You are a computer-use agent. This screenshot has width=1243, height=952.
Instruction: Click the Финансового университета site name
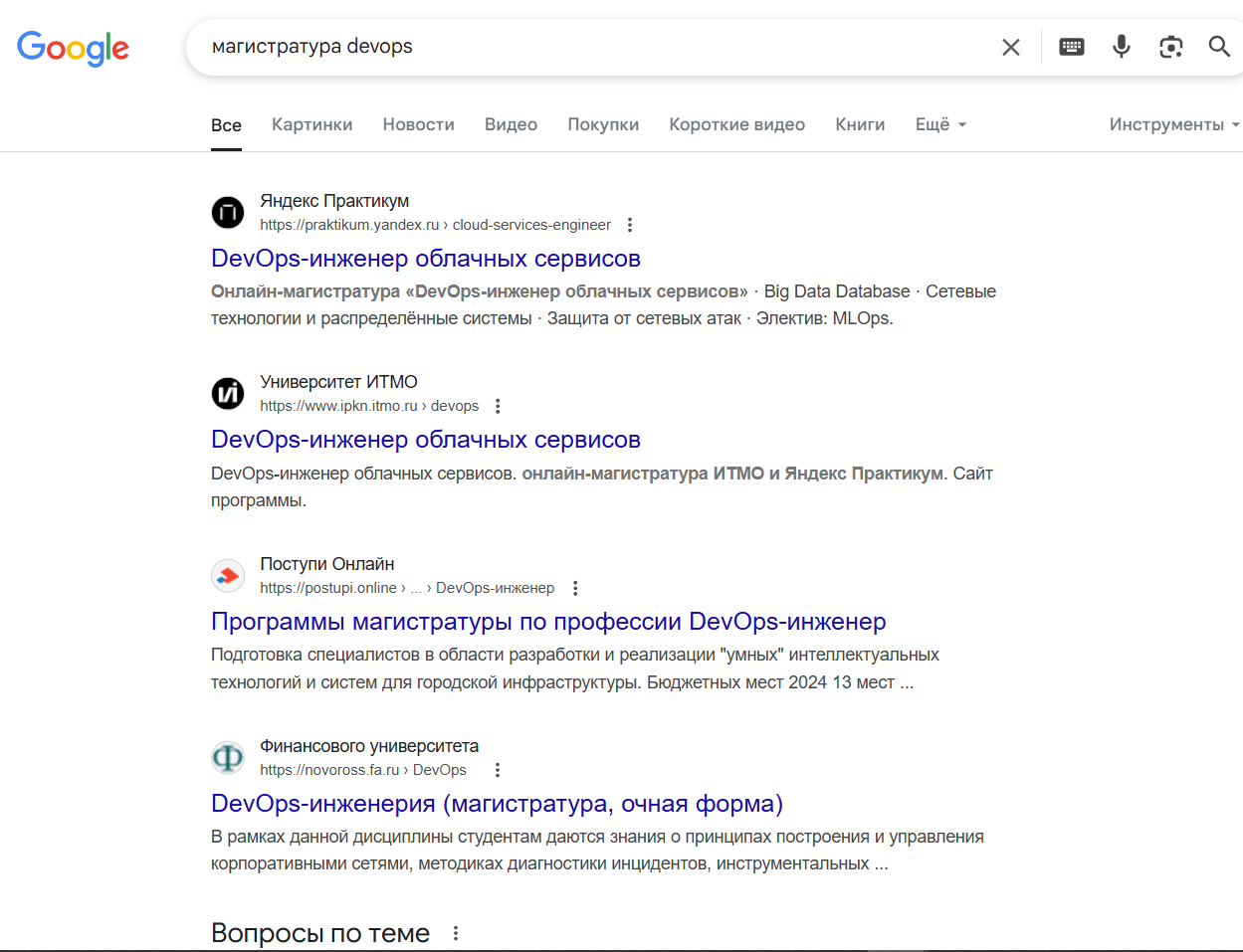(369, 746)
